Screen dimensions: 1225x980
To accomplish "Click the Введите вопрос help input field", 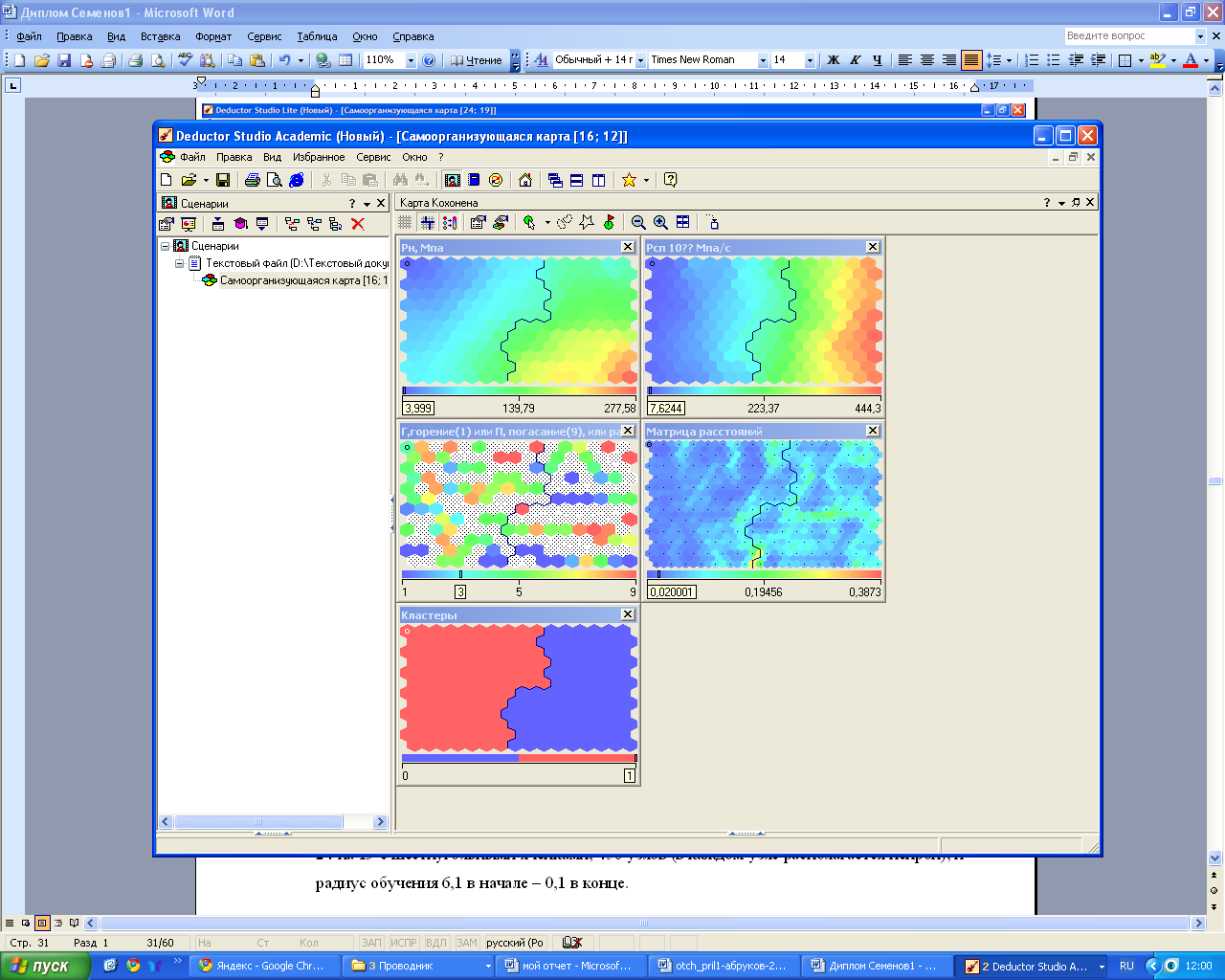I will 1129,35.
